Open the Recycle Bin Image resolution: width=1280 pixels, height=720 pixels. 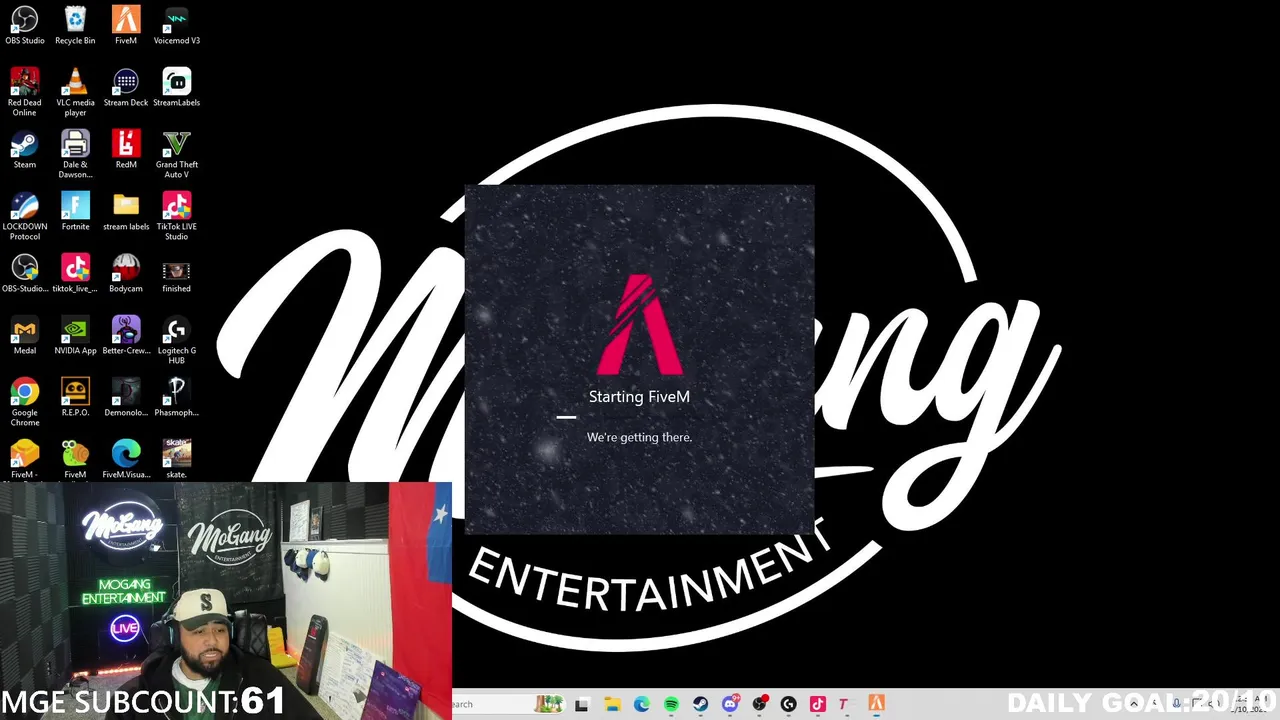[x=75, y=26]
